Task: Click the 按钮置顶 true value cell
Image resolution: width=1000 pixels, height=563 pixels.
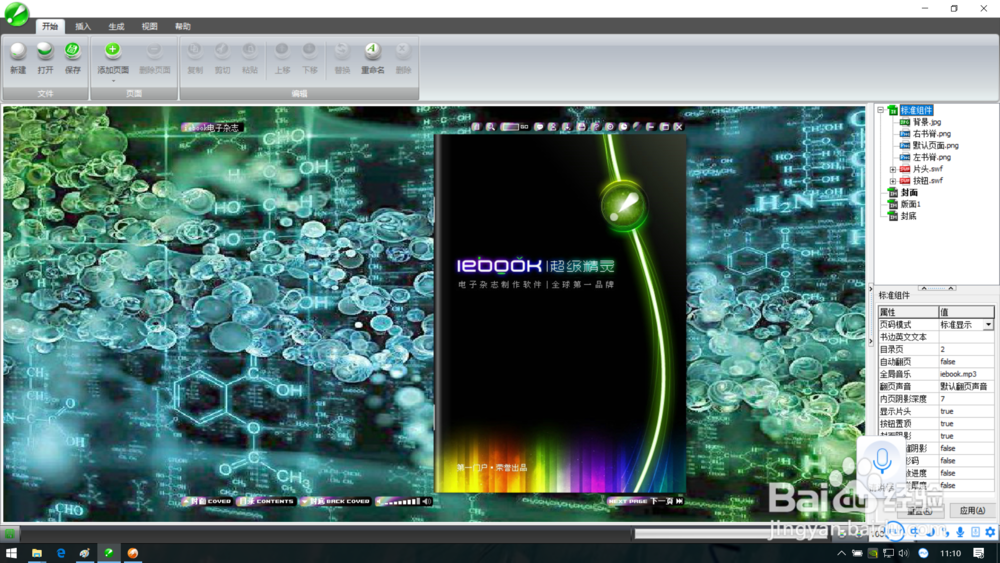Action: 966,423
